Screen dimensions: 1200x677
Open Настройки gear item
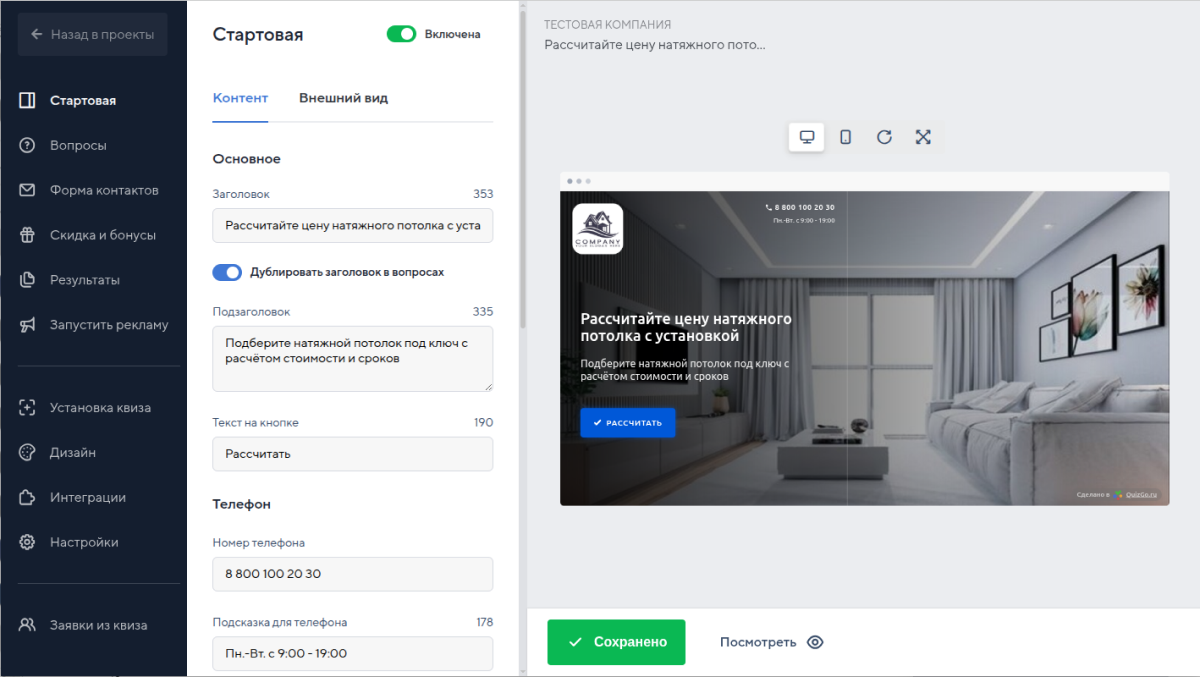84,542
